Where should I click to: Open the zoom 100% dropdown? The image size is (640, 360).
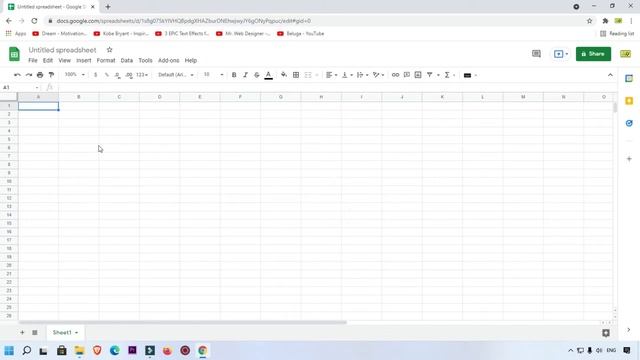coord(74,75)
